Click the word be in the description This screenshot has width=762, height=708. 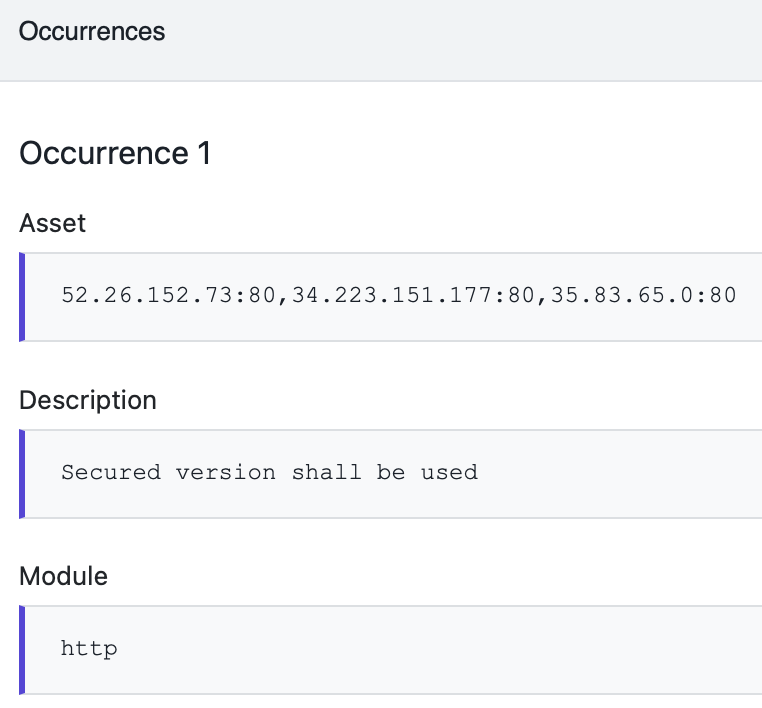(x=391, y=472)
